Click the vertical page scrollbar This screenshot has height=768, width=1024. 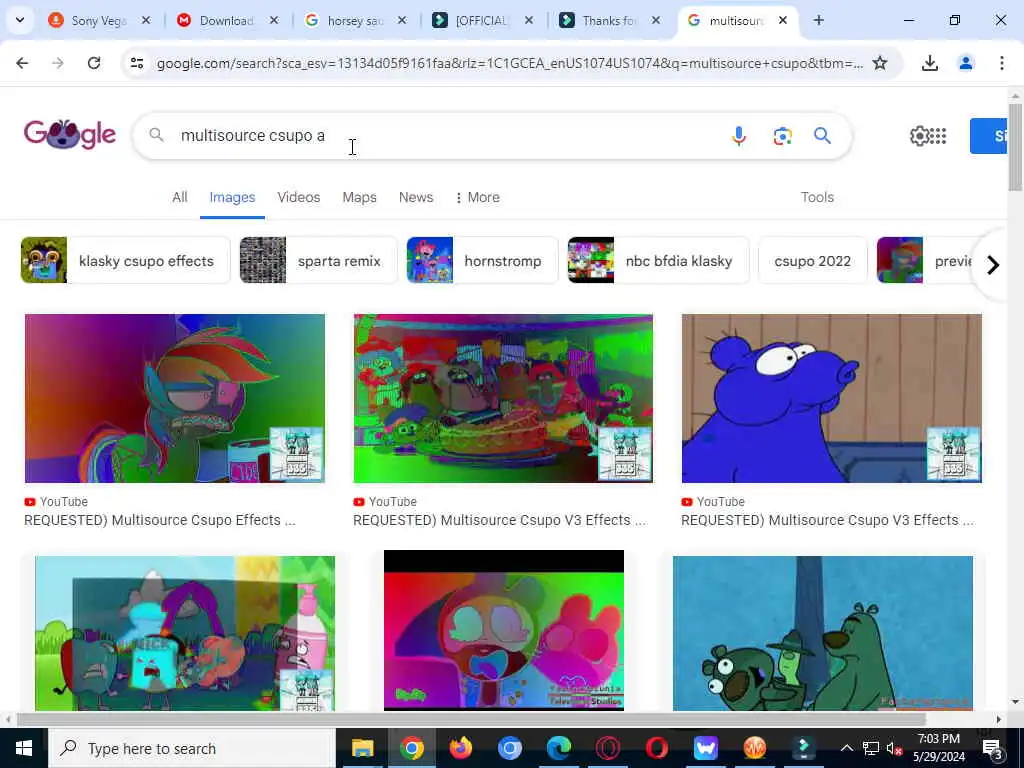pos(1015,146)
